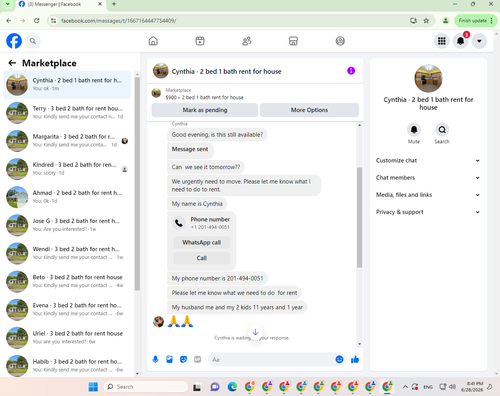500x396 pixels.
Task: Click Cynthia profile picture in right panel
Action: [x=428, y=78]
